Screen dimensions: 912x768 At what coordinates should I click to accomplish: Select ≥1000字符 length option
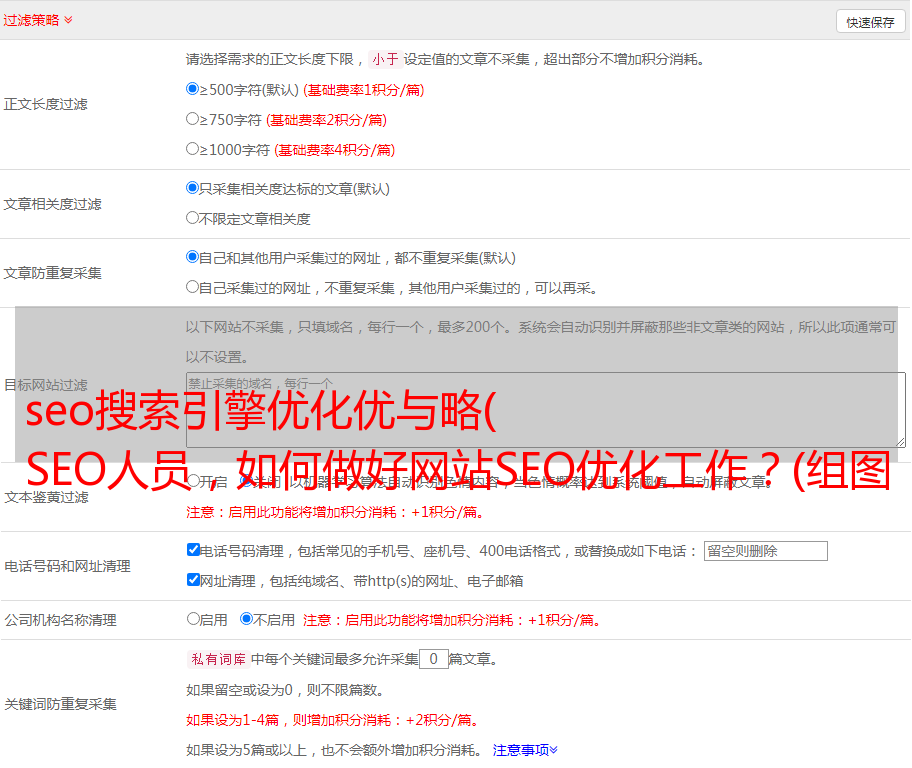[192, 148]
